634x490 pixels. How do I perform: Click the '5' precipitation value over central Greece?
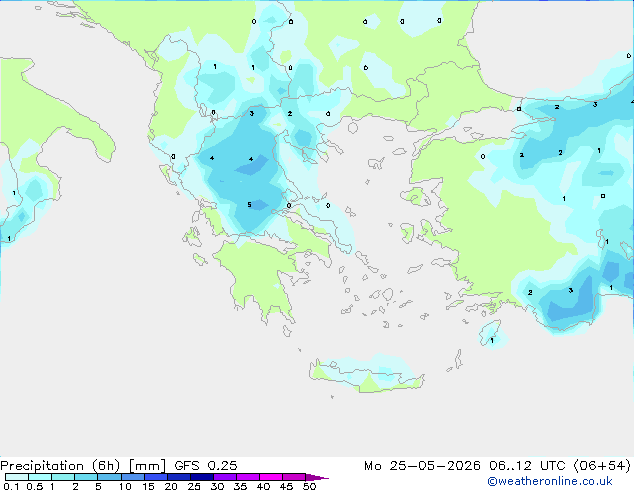pos(249,205)
